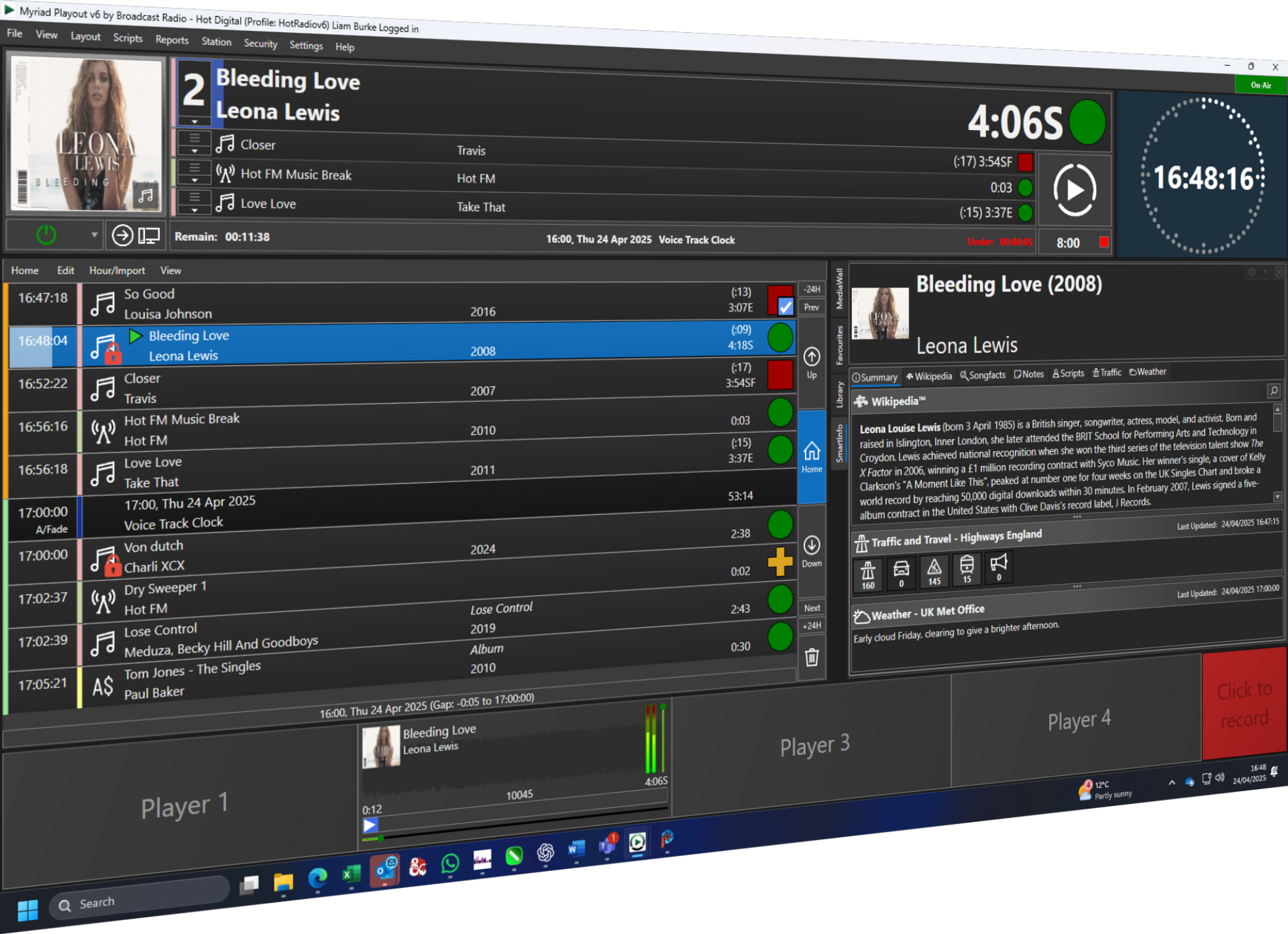The width and height of the screenshot is (1288, 934).
Task: Click the broadcast antenna icon in queue row
Action: pos(225,174)
